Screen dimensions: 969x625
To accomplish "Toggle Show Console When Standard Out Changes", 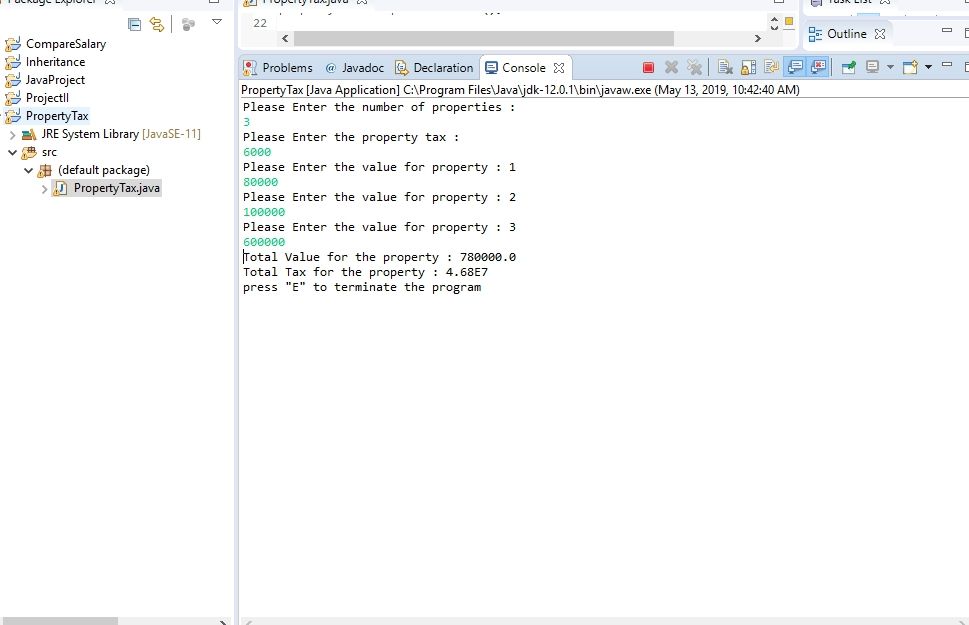I will coord(796,67).
